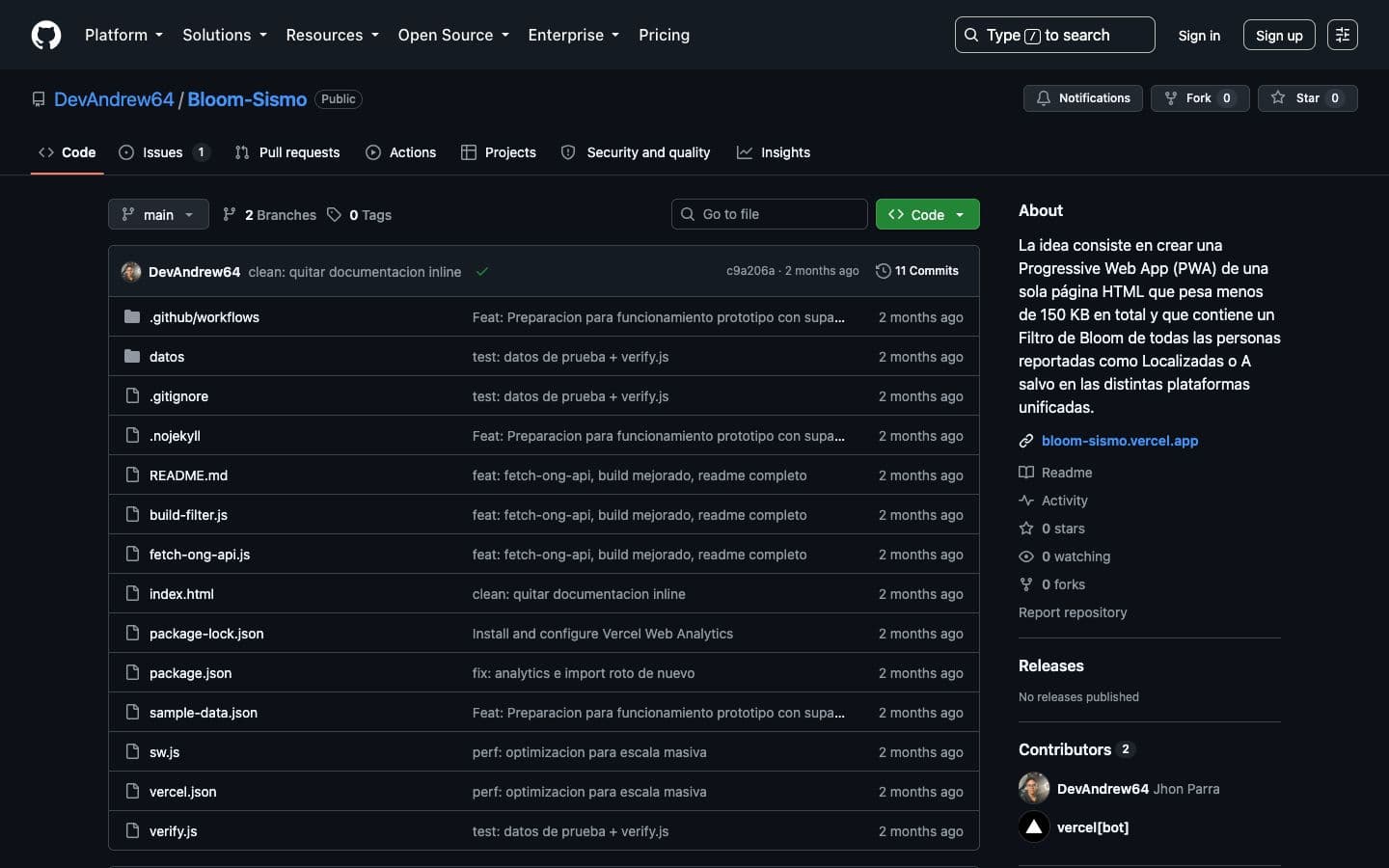The height and width of the screenshot is (868, 1389).
Task: Open the Contributors heading link
Action: click(1076, 749)
